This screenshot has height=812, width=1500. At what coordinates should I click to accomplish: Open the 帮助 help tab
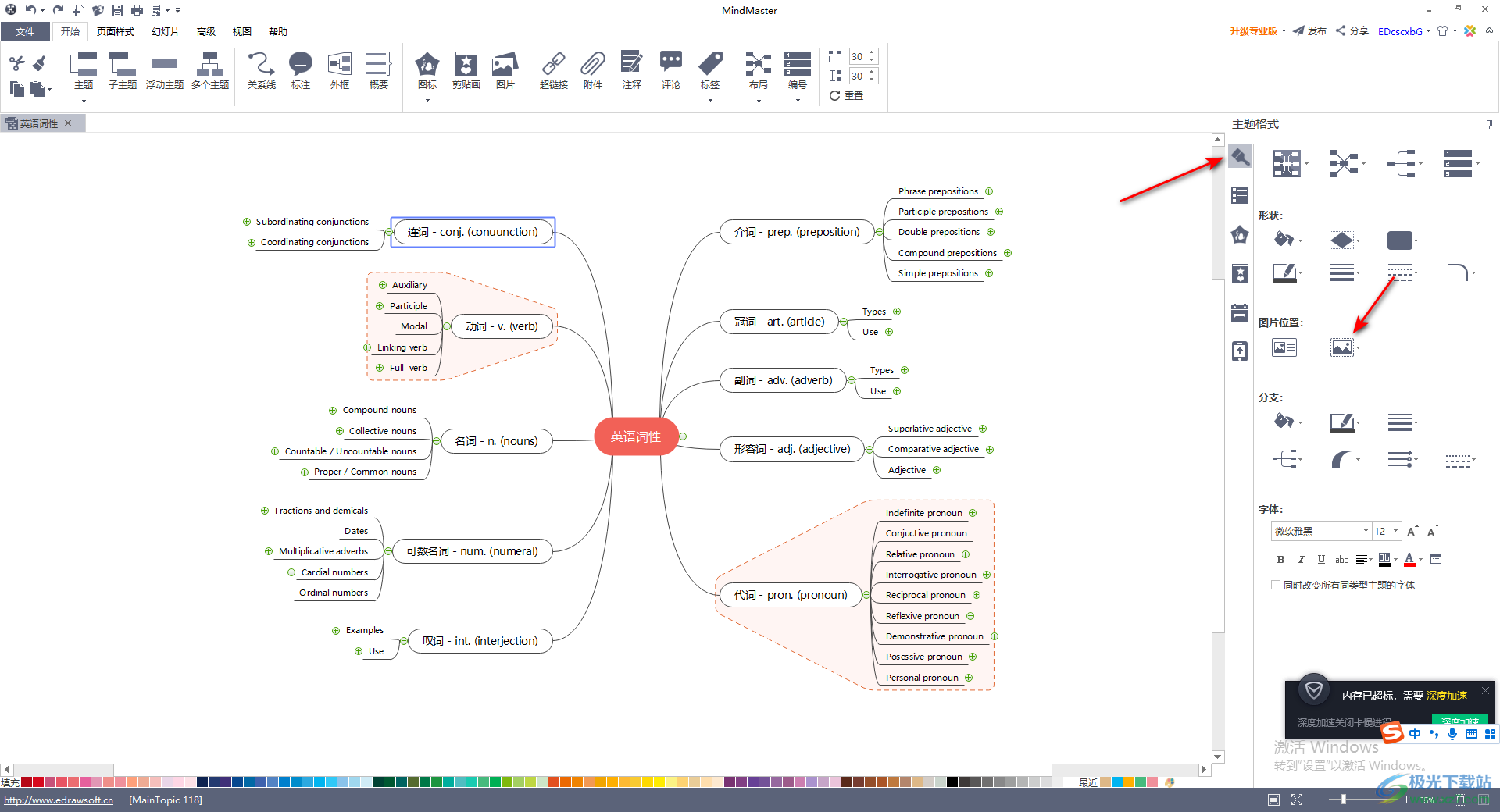click(x=278, y=31)
